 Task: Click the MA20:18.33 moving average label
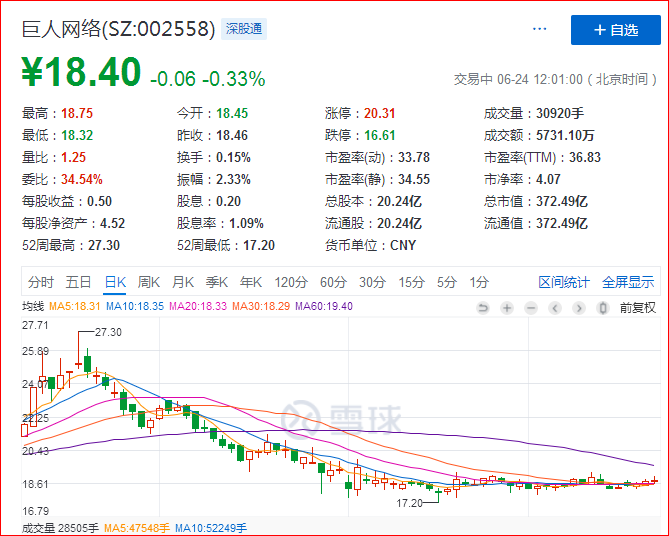pyautogui.click(x=198, y=306)
